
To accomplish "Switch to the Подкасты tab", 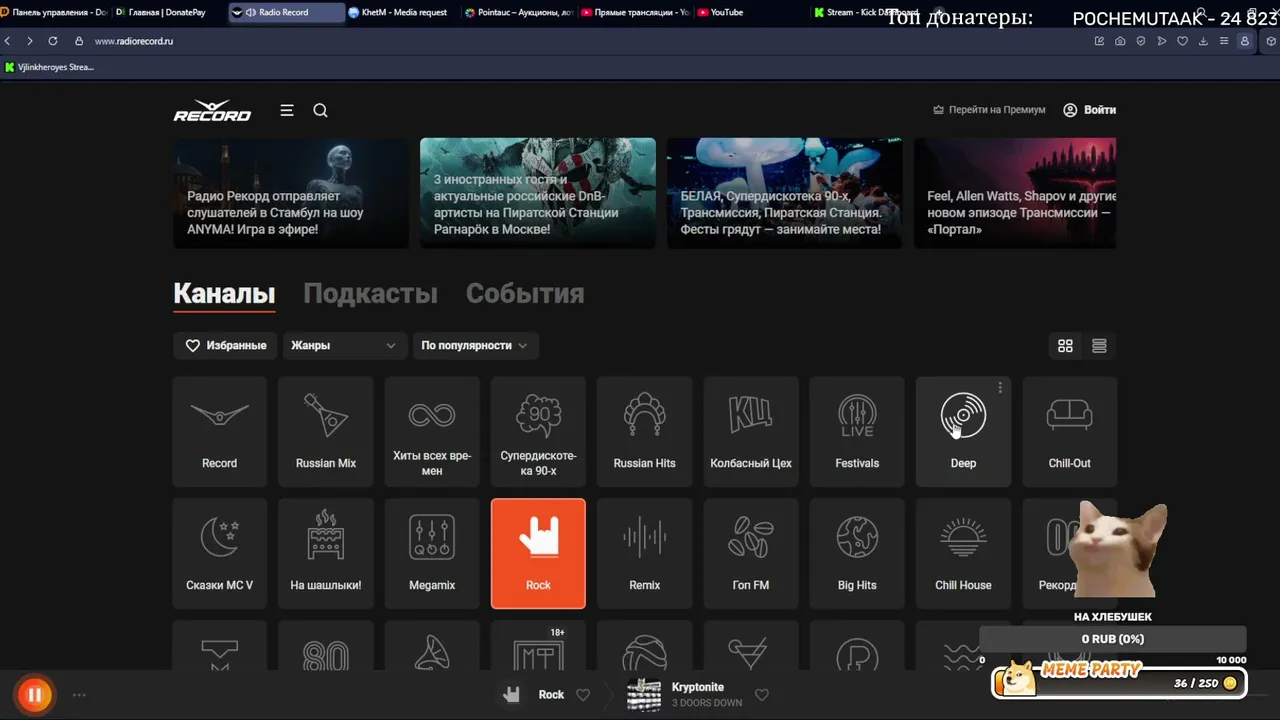I will (x=370, y=293).
